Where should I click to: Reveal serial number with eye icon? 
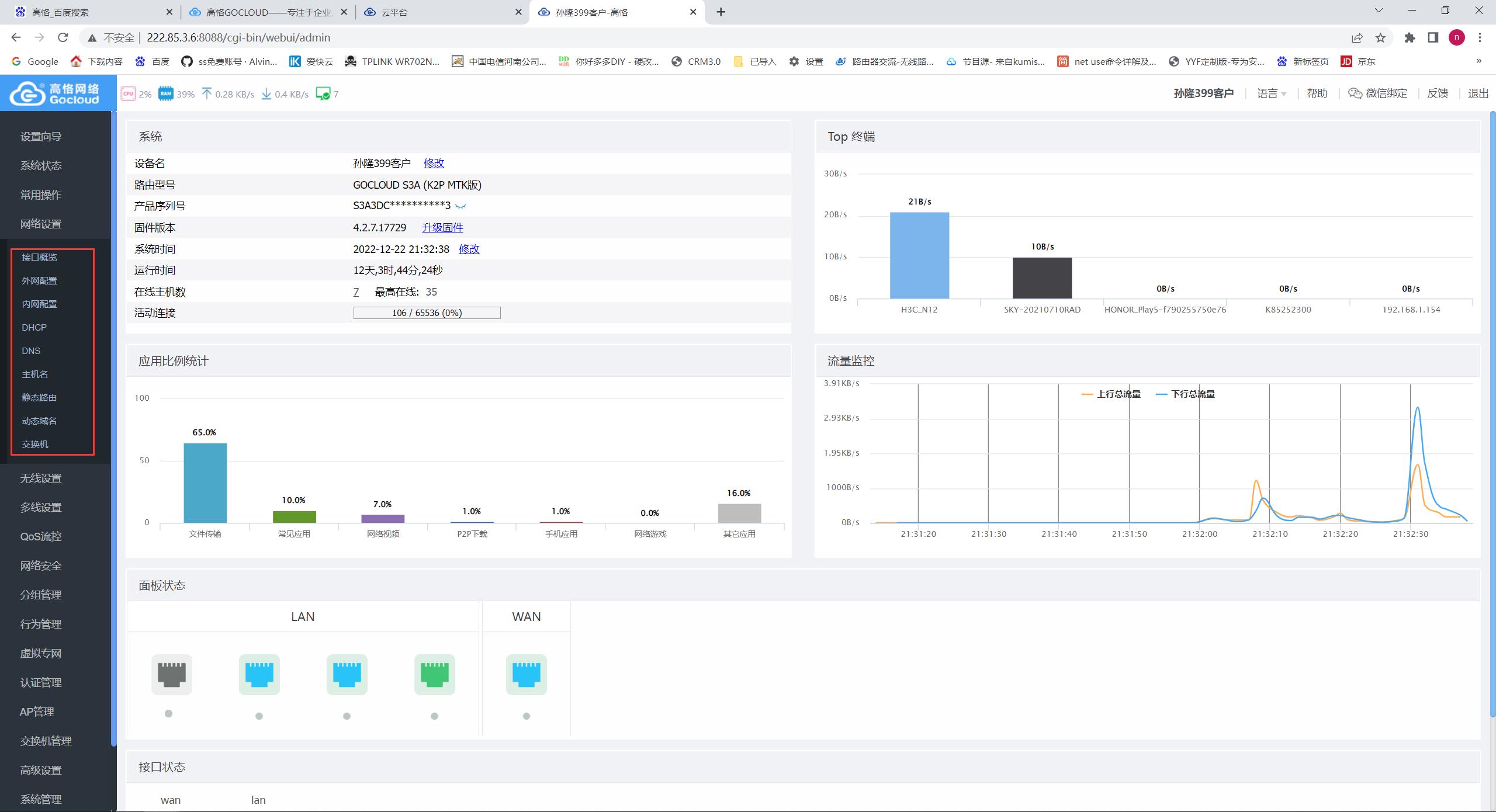click(x=460, y=206)
